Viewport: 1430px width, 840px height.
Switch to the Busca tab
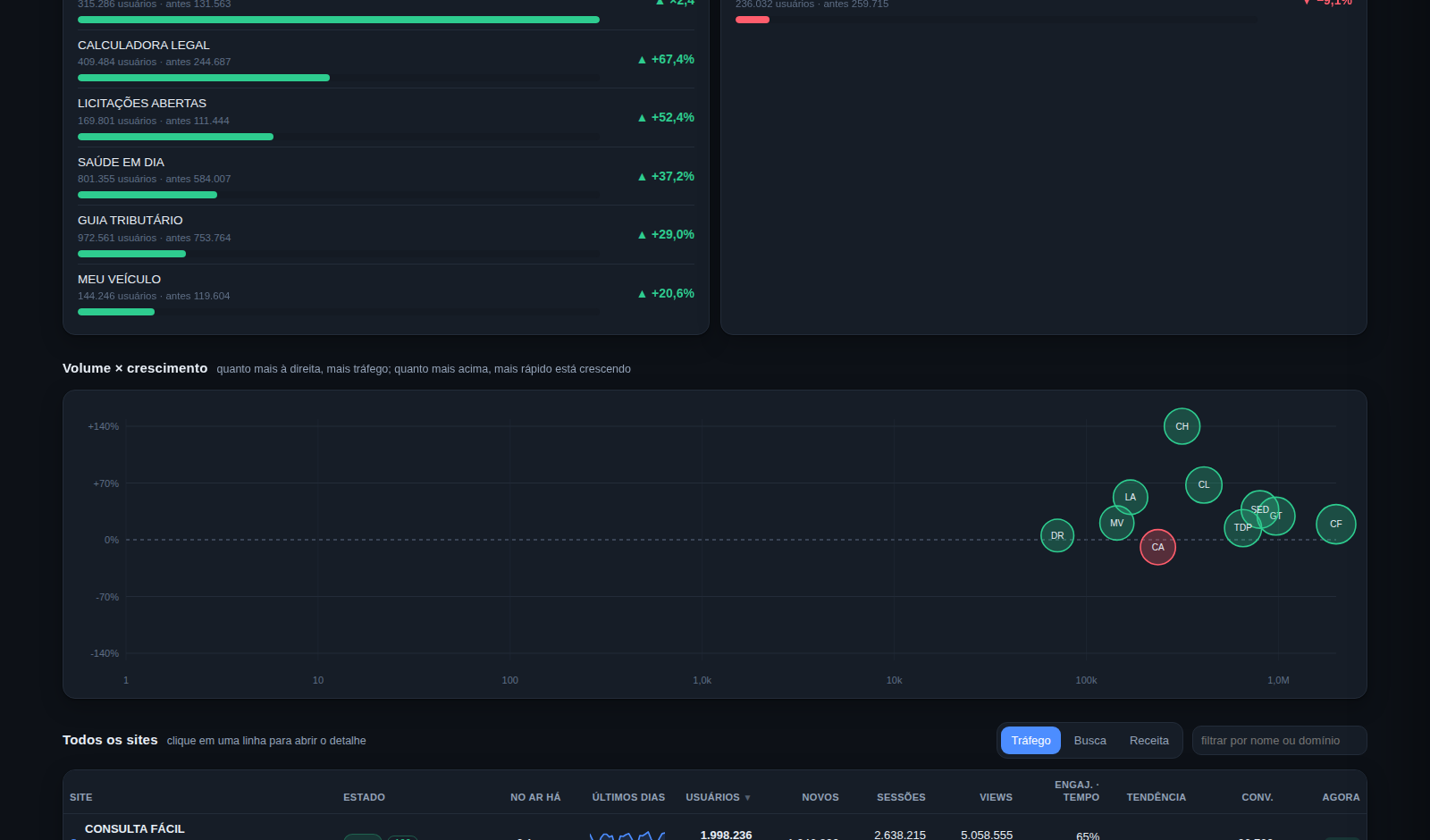tap(1089, 740)
